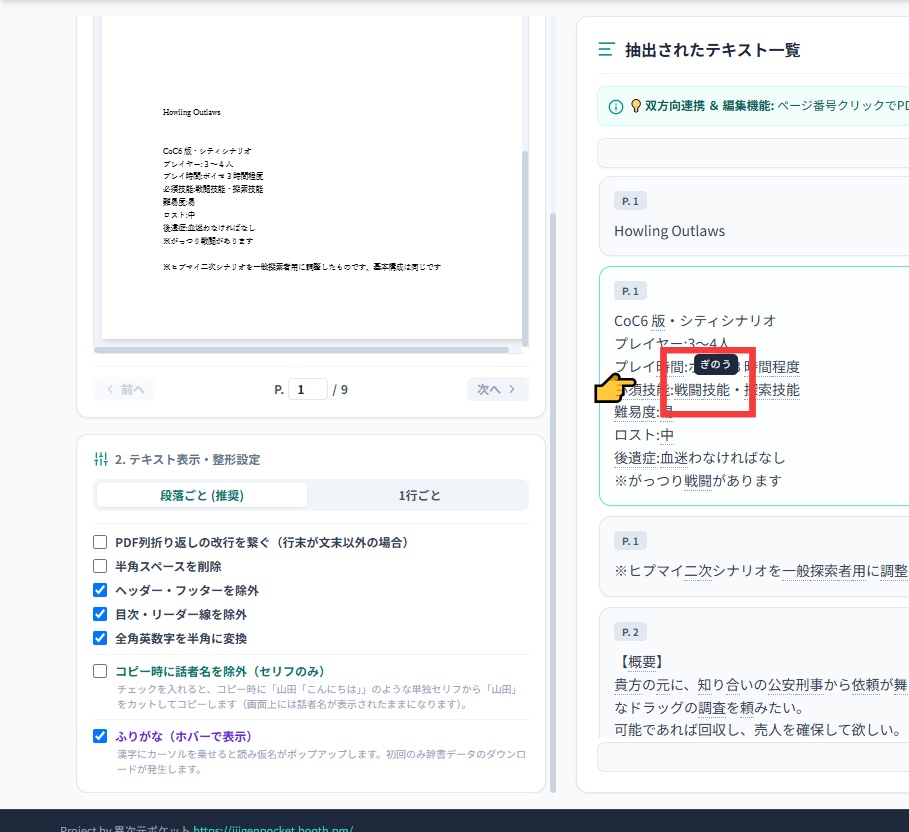909x832 pixels.
Task: Uncheck 全角英数字を半角に変換 checkbox
Action: click(x=100, y=638)
